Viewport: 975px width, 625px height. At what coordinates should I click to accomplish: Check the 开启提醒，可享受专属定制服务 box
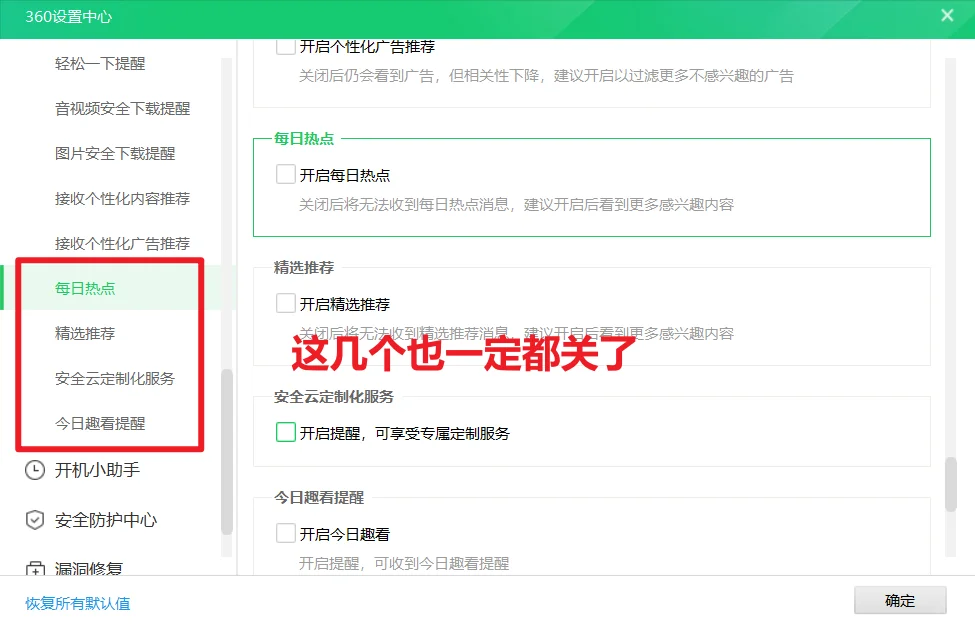(x=285, y=432)
